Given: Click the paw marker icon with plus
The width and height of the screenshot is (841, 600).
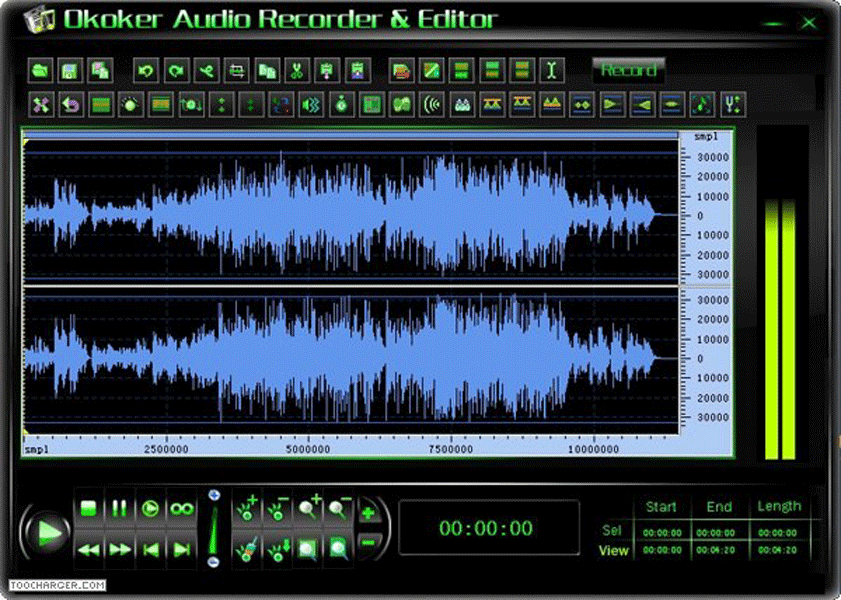Looking at the screenshot, I should (x=247, y=508).
